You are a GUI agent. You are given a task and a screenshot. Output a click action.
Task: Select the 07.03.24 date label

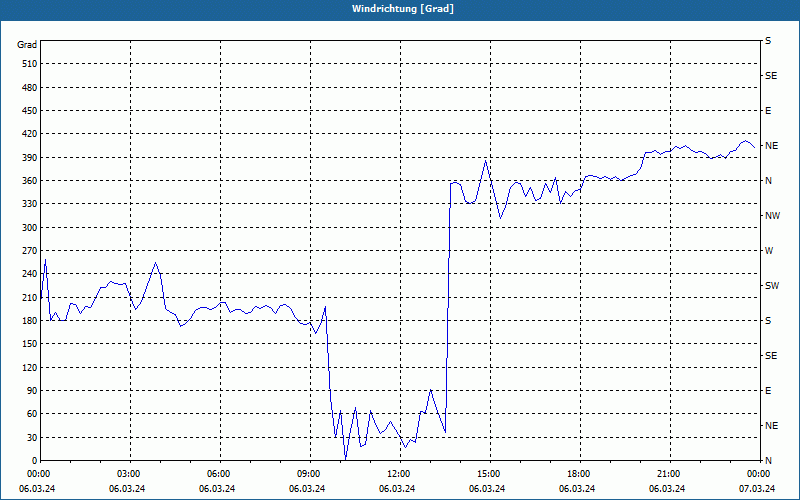click(x=757, y=489)
